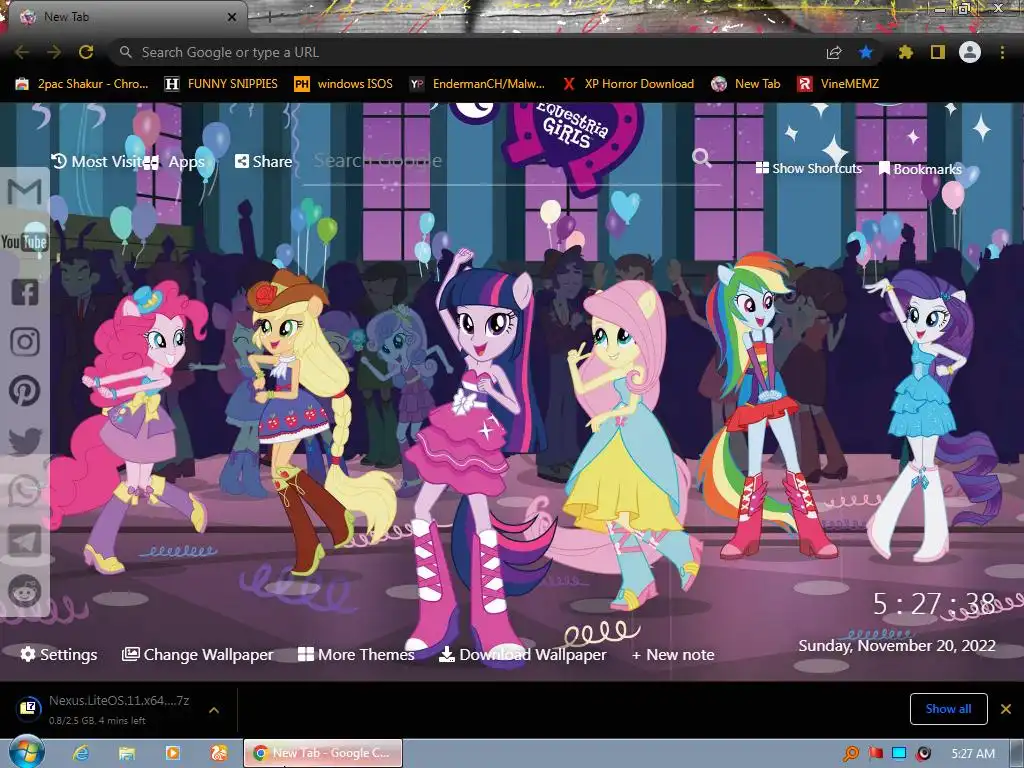Click the date Sunday, November 20, 2022
The height and width of the screenshot is (768, 1024).
pyautogui.click(x=897, y=646)
